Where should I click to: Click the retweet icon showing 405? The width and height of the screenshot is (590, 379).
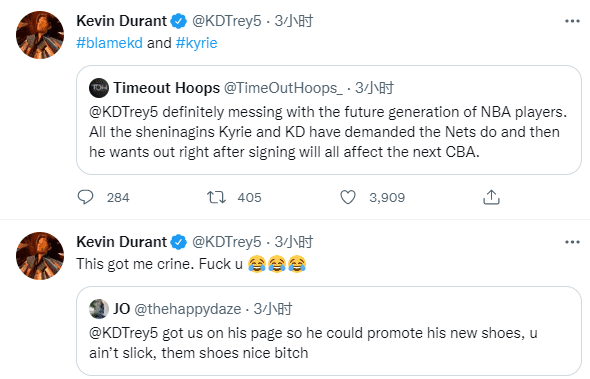click(216, 197)
